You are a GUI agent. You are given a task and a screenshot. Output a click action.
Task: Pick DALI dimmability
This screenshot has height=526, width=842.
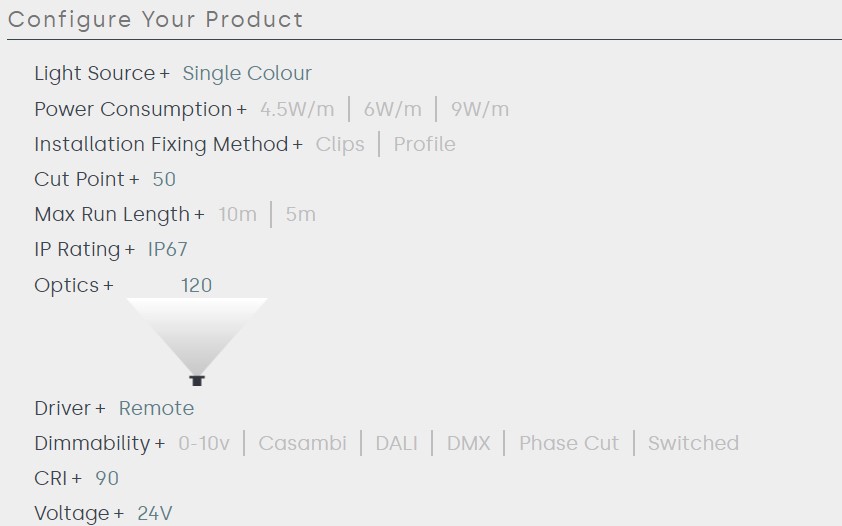pos(396,443)
